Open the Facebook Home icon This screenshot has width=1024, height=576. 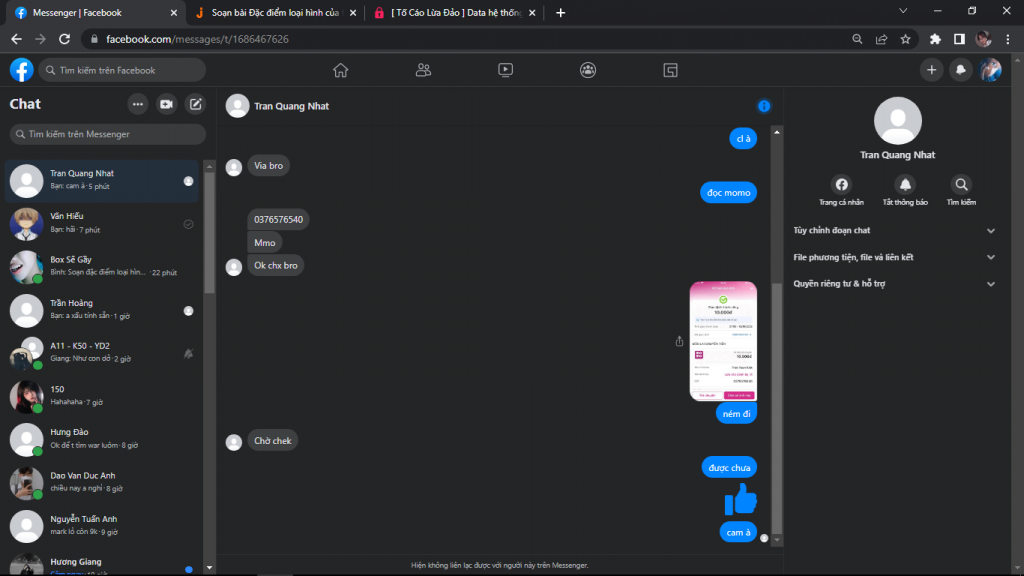341,70
